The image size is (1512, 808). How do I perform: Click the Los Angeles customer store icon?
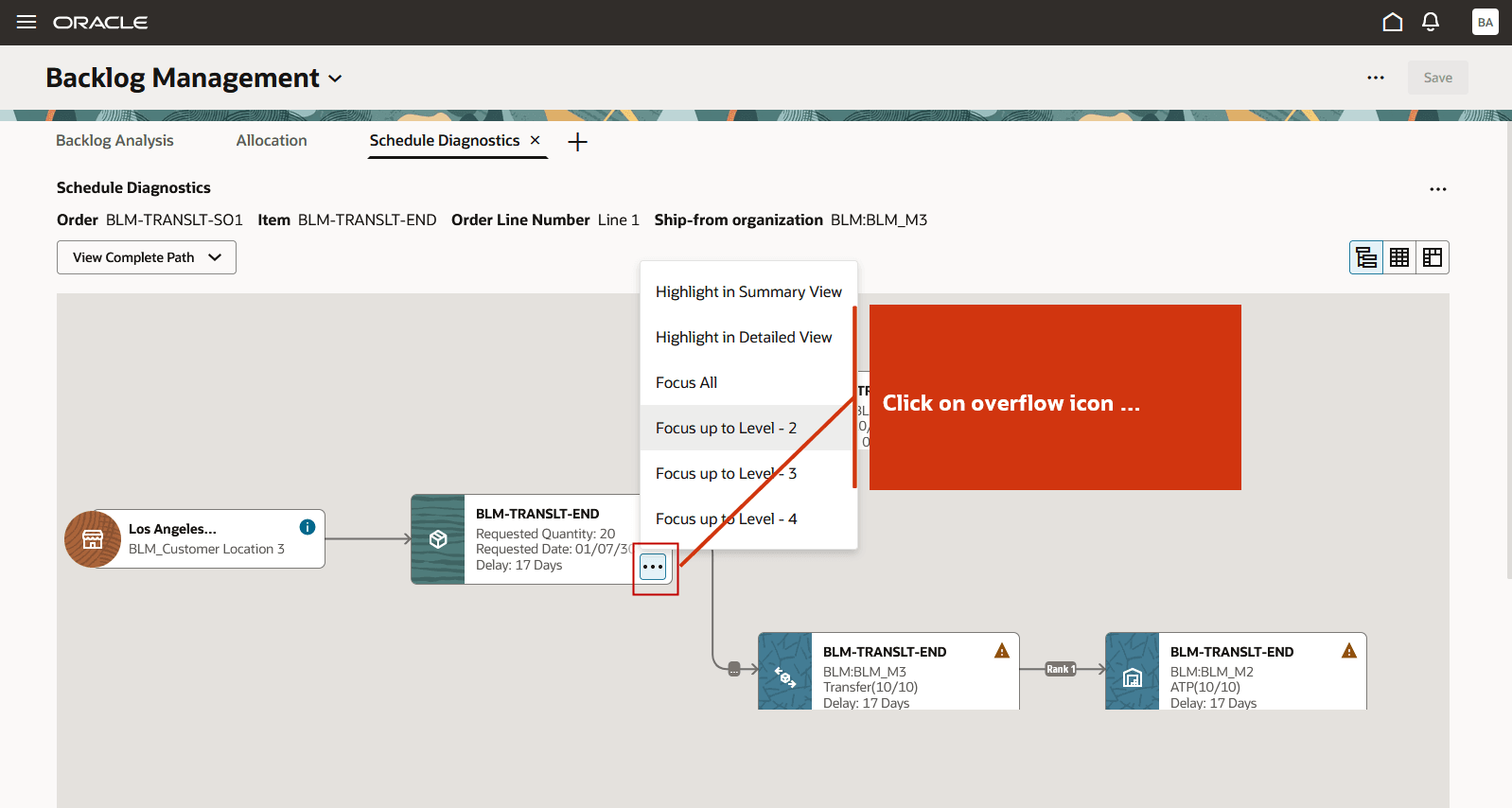(x=93, y=539)
